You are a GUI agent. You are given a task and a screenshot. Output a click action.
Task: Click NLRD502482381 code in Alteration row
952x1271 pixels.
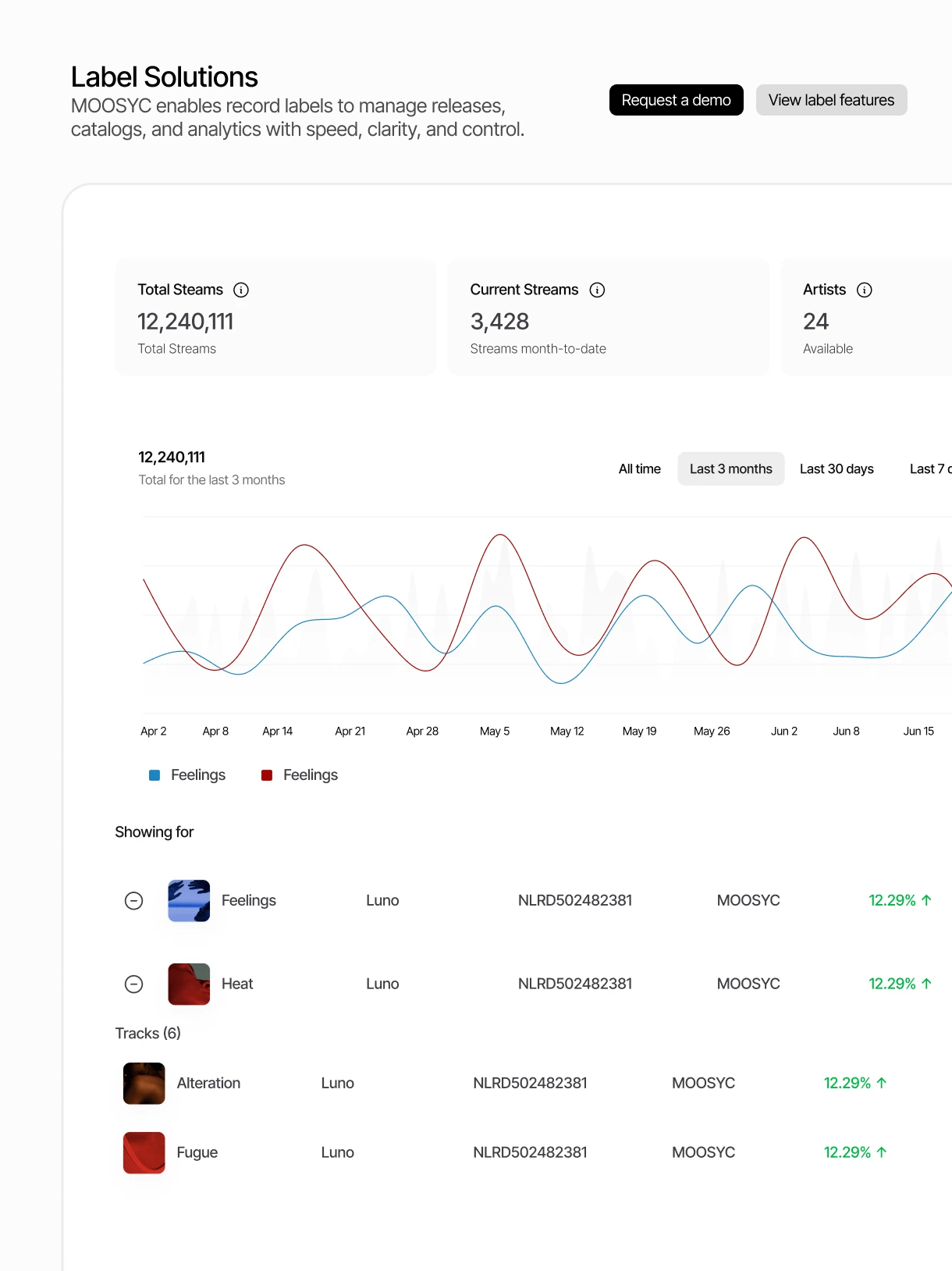pyautogui.click(x=530, y=1083)
